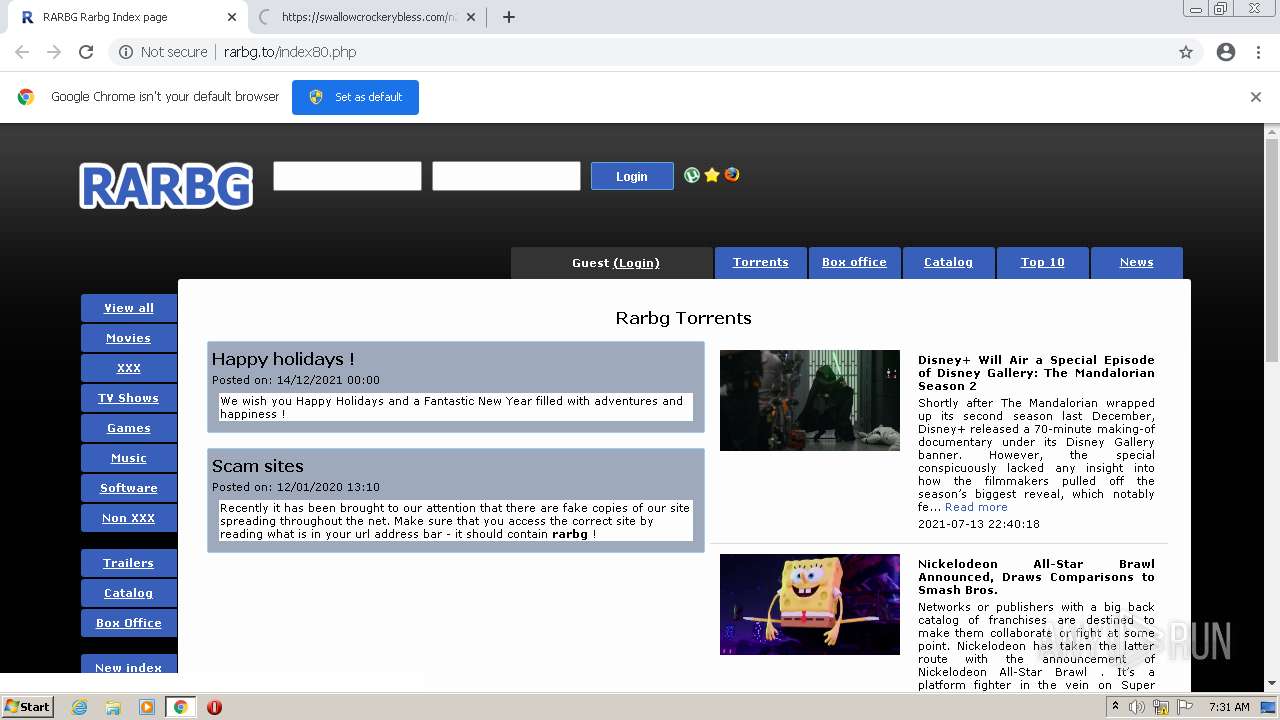The height and width of the screenshot is (720, 1280).
Task: Open a new browser tab
Action: (x=508, y=17)
